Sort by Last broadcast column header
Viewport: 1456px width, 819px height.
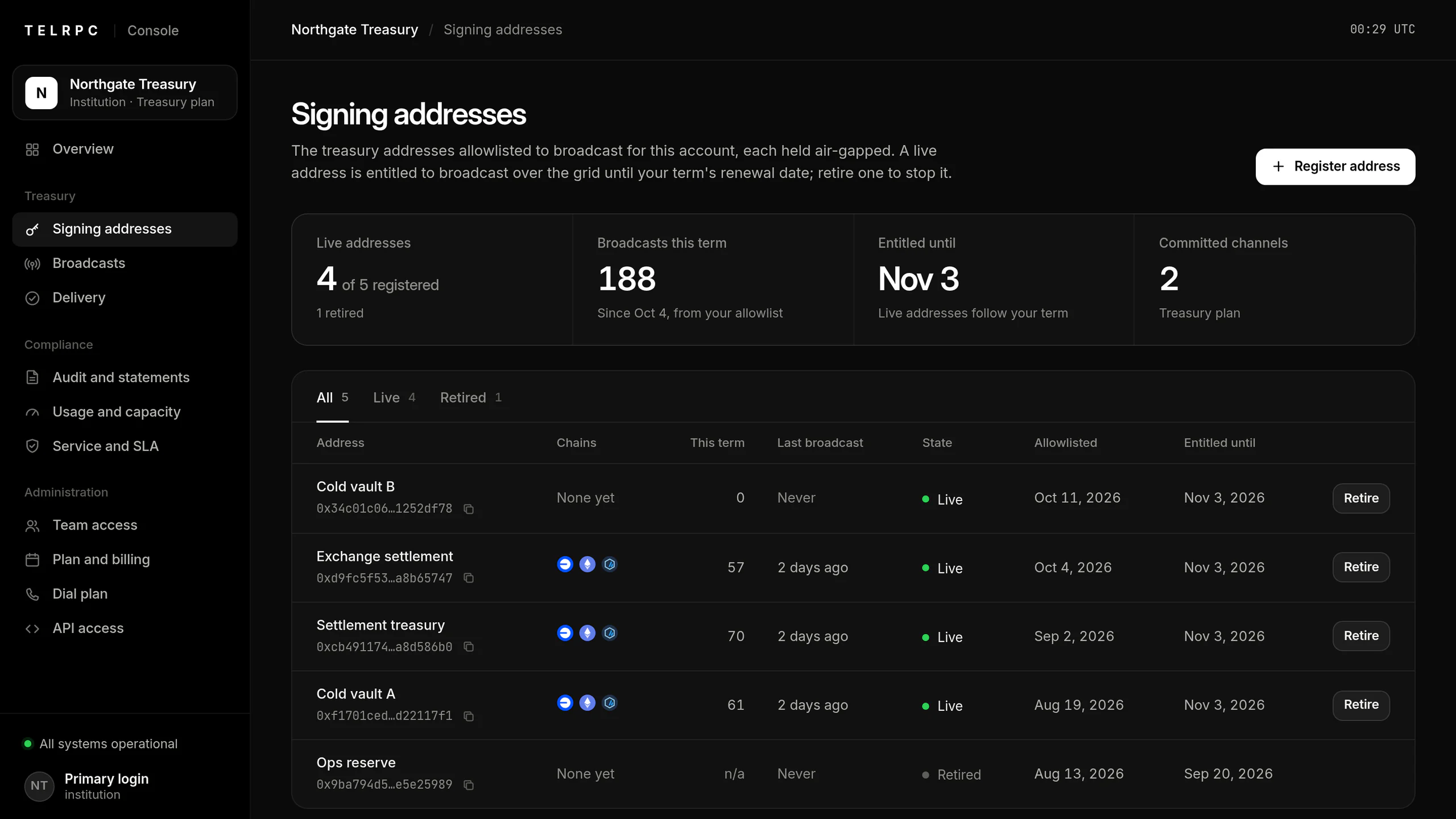(x=820, y=443)
